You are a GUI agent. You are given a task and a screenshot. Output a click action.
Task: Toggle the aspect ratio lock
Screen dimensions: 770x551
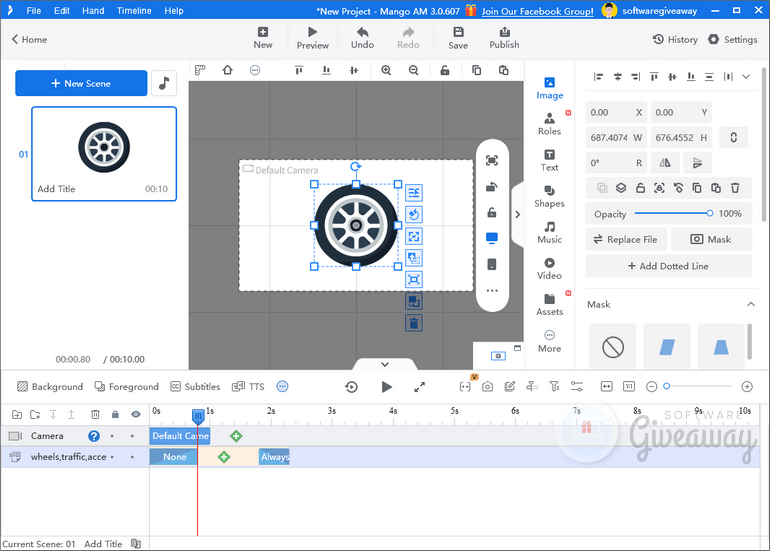point(733,137)
